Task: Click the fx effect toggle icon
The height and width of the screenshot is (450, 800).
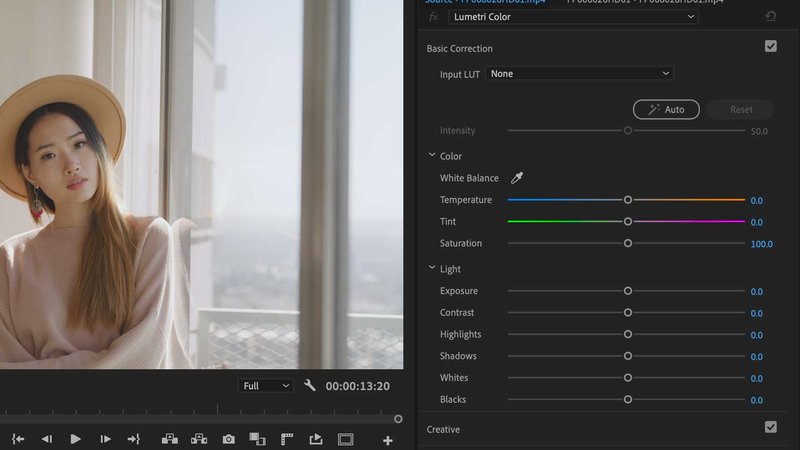Action: pyautogui.click(x=434, y=17)
